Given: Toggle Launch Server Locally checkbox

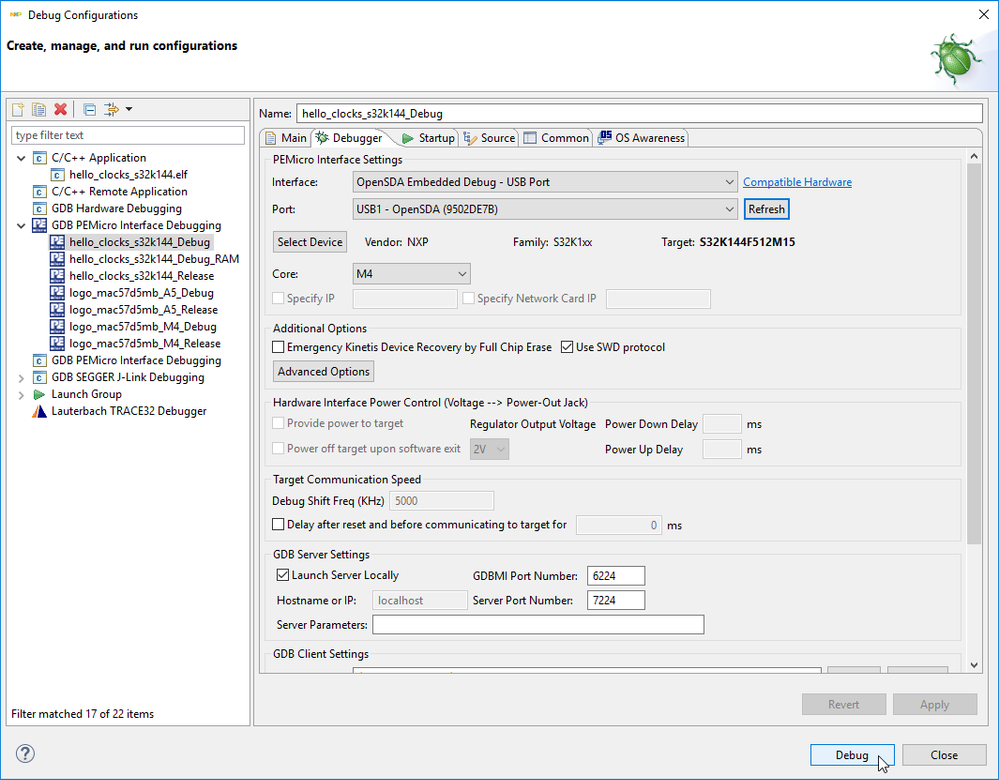Looking at the screenshot, I should pos(283,575).
